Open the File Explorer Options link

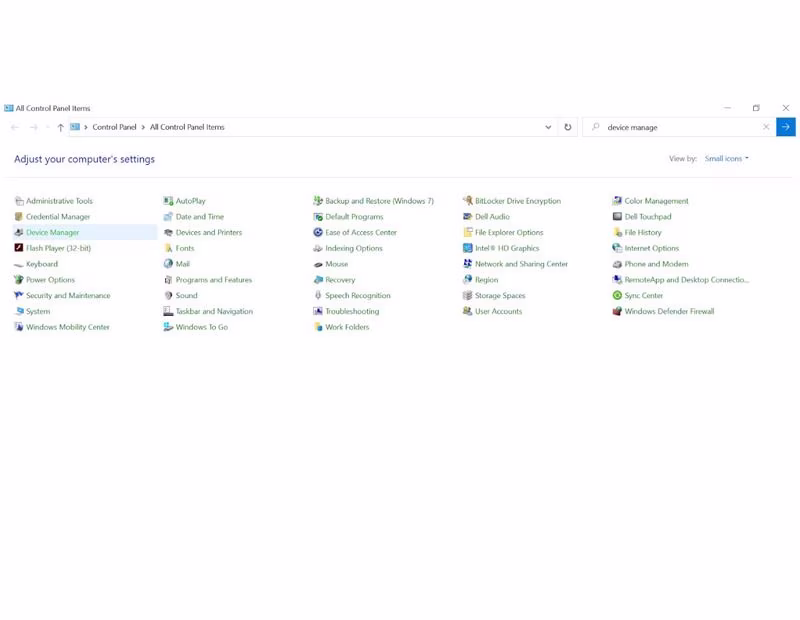pos(509,233)
